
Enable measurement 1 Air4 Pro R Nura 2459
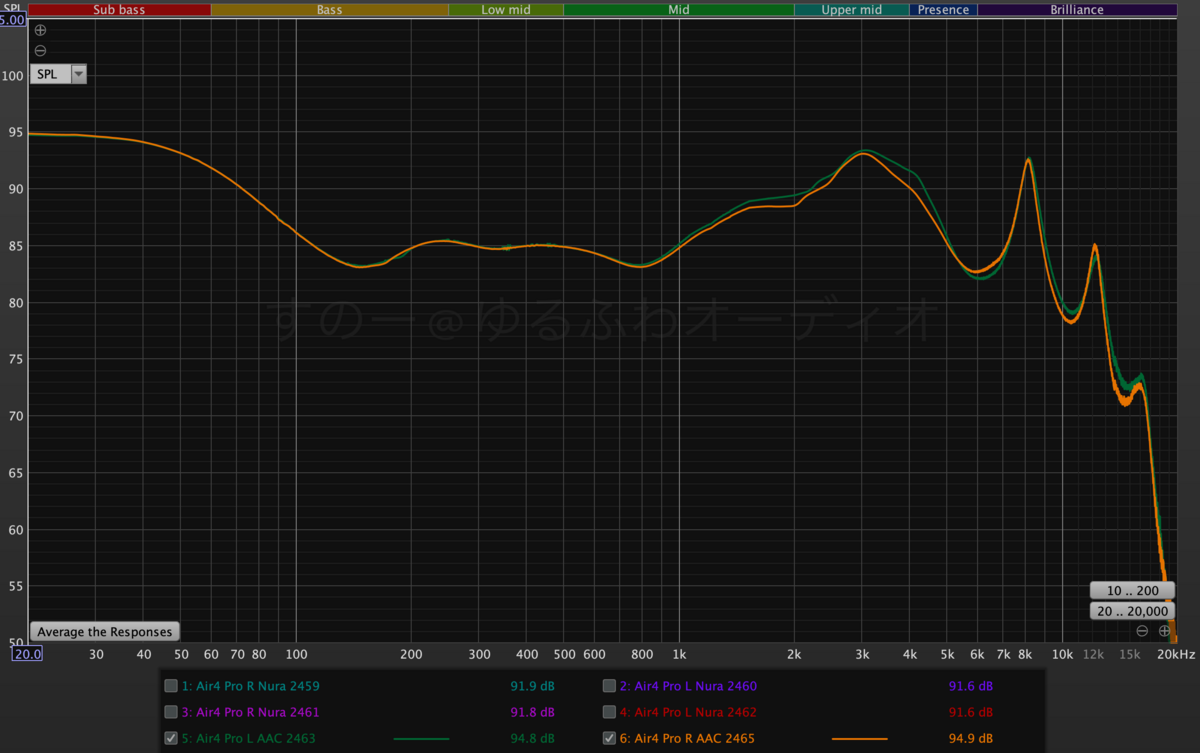click(x=171, y=686)
